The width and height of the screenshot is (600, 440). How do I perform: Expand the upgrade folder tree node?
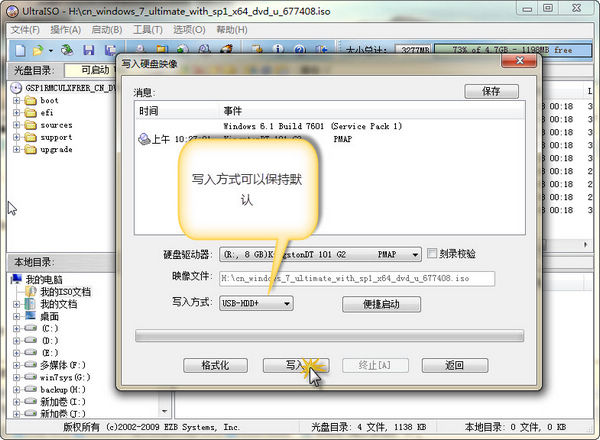point(16,150)
